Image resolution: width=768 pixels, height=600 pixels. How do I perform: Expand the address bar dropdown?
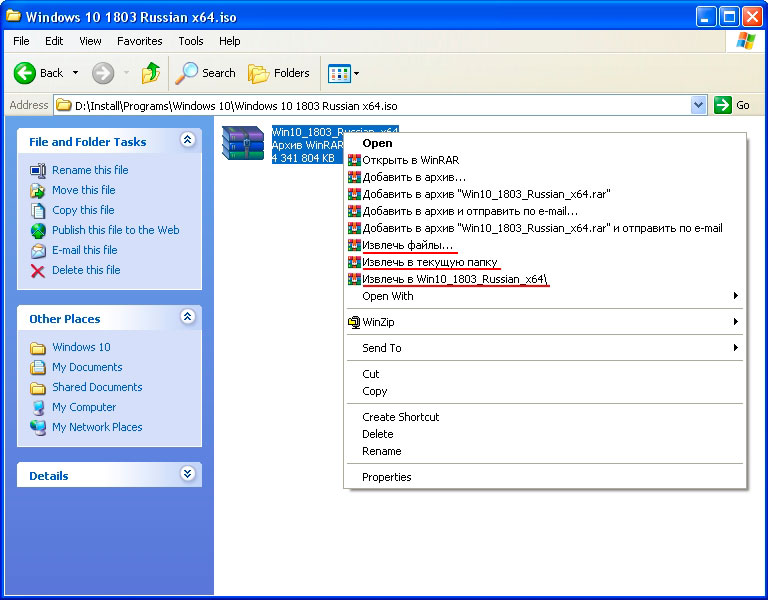[x=698, y=105]
